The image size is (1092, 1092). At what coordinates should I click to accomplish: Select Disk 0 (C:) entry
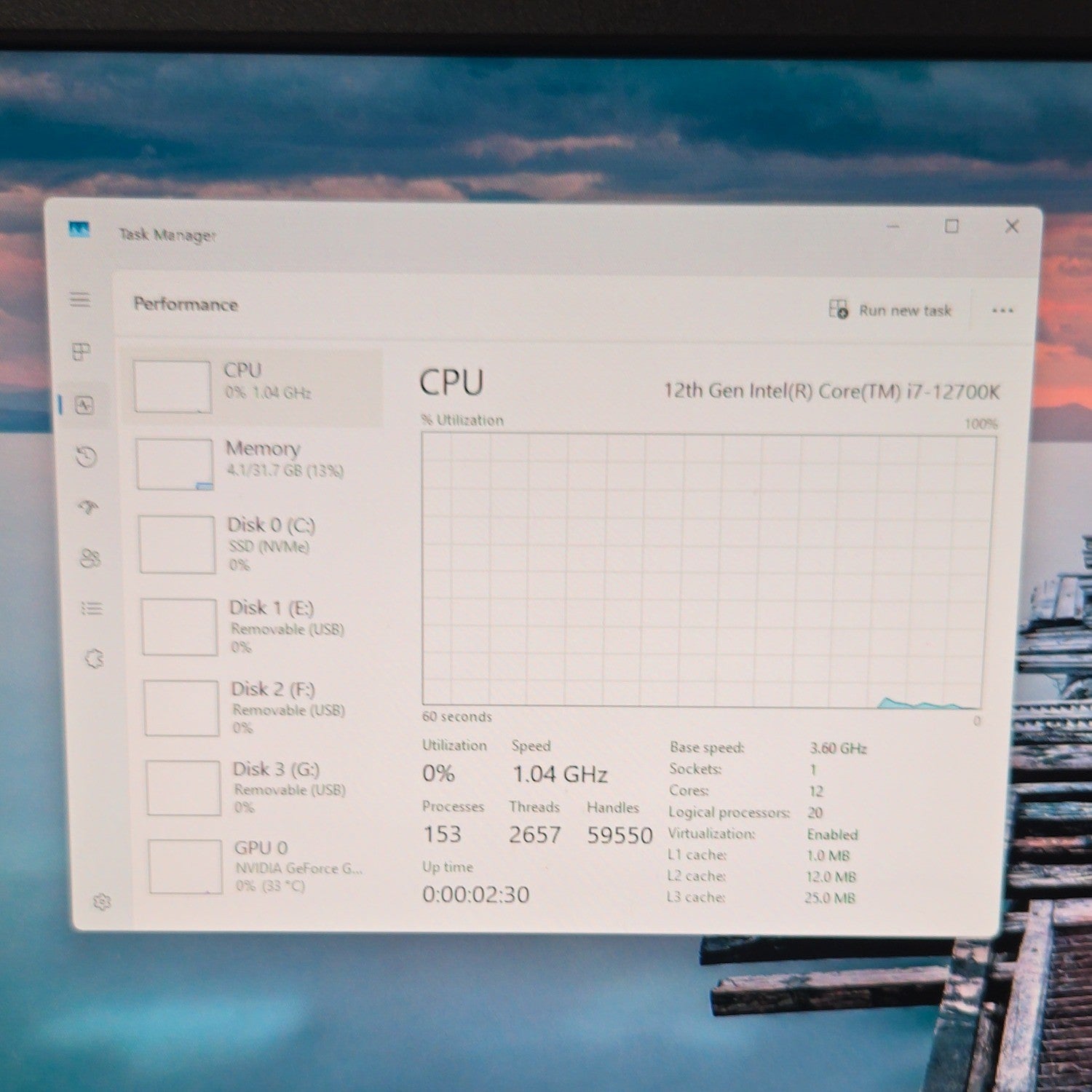[256, 545]
